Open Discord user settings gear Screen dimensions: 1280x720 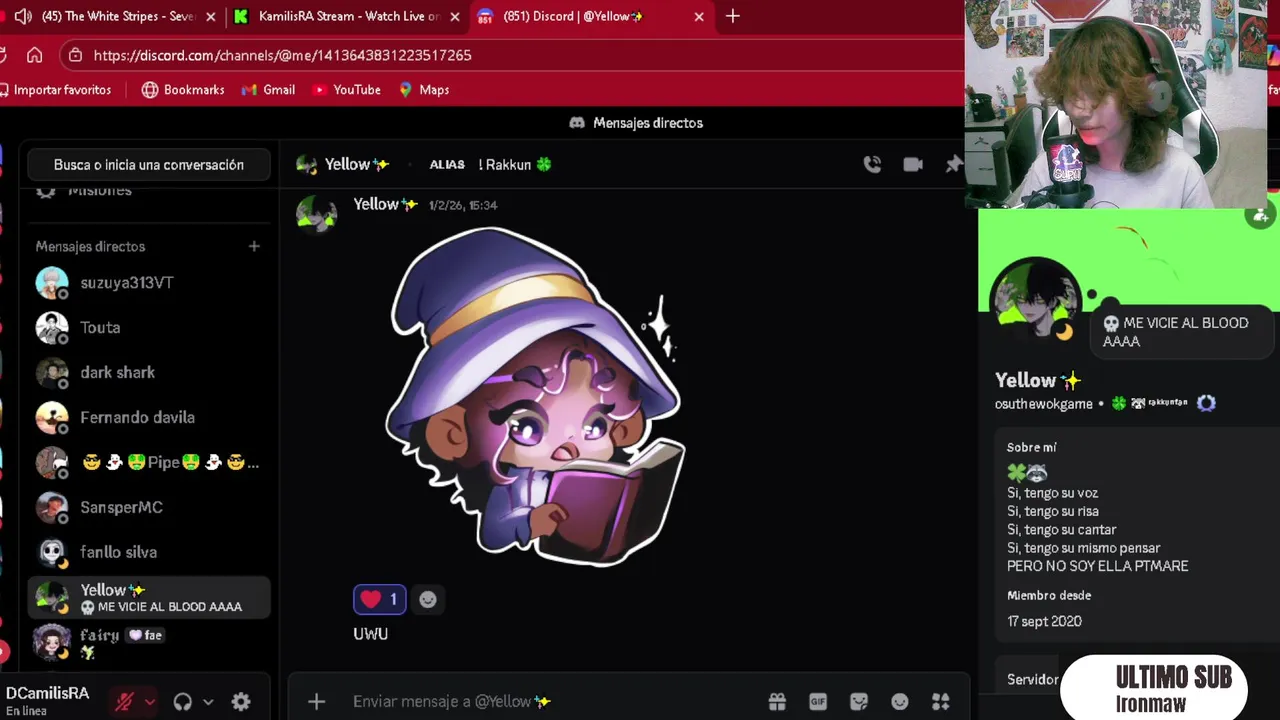(241, 701)
